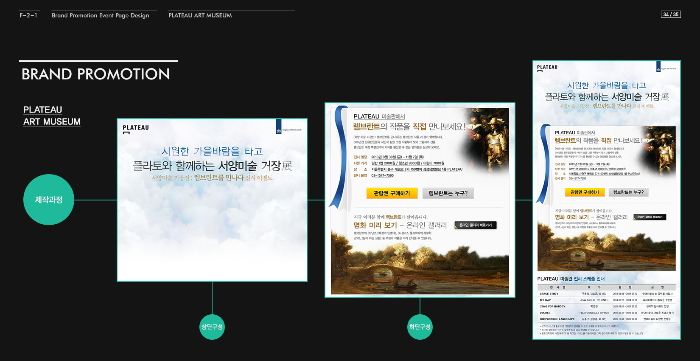Click the green 제작과정 circle
The width and height of the screenshot is (700, 361).
pos(48,199)
